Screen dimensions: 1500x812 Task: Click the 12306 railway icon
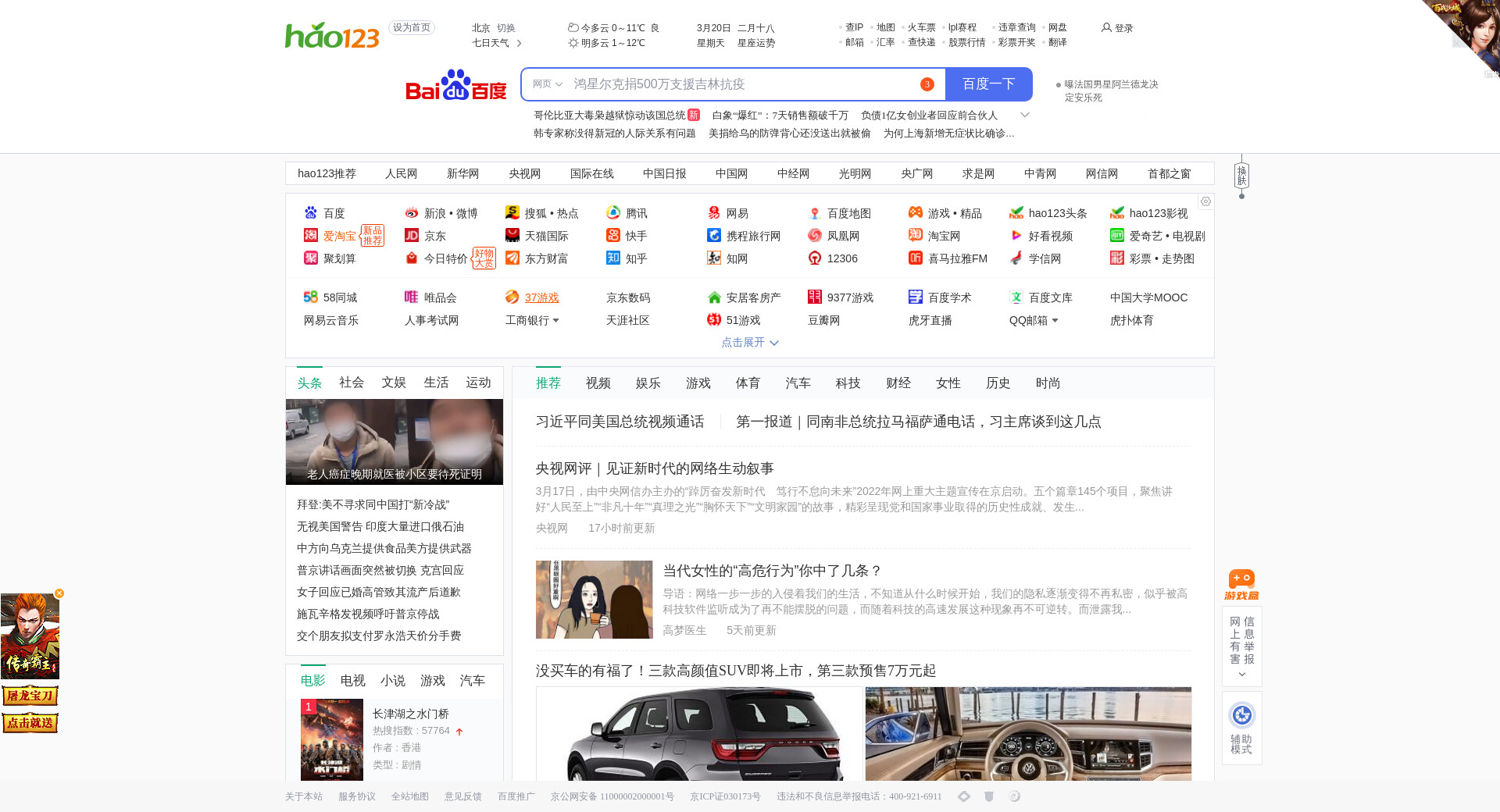pos(815,258)
